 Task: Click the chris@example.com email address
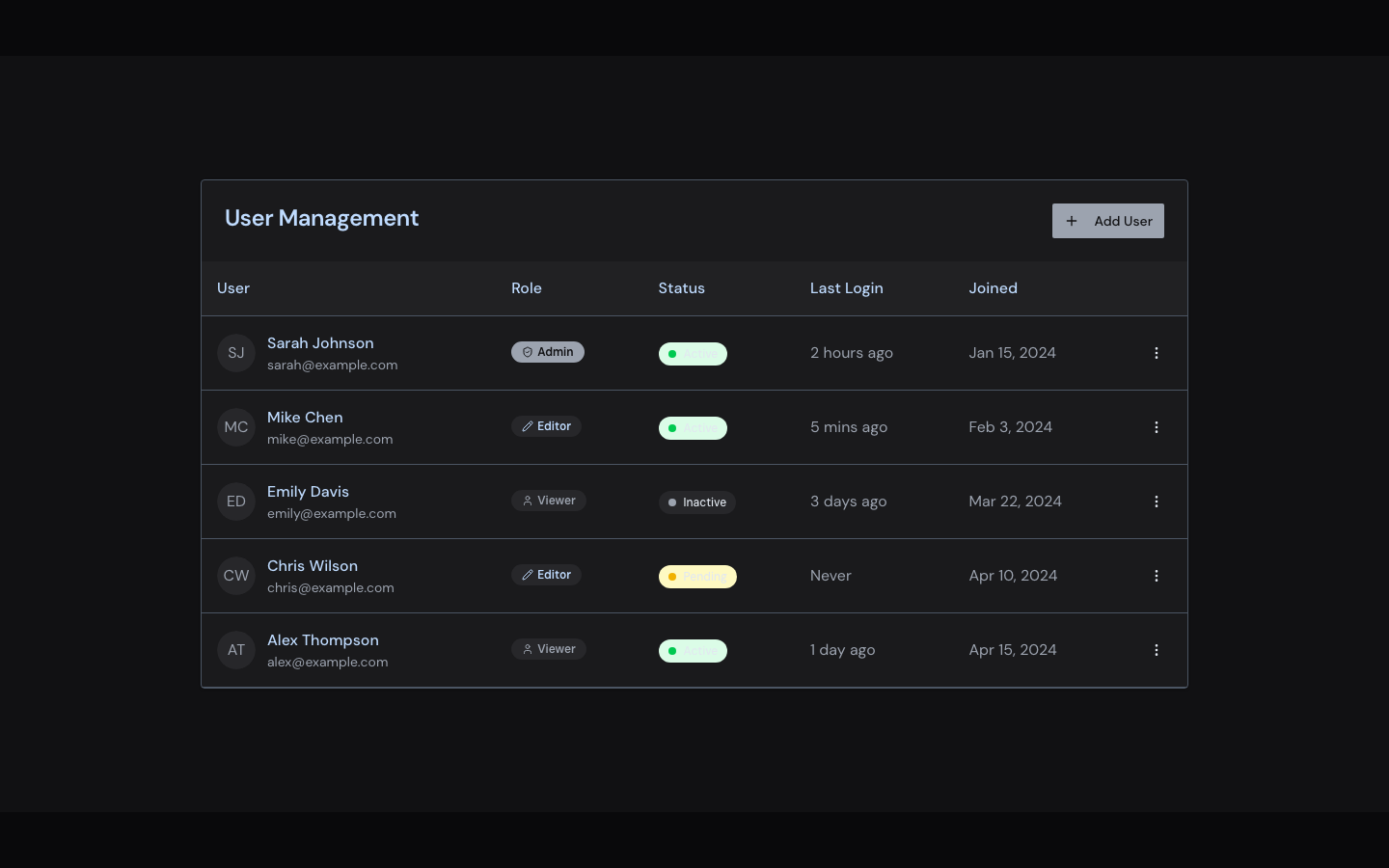[x=330, y=588]
